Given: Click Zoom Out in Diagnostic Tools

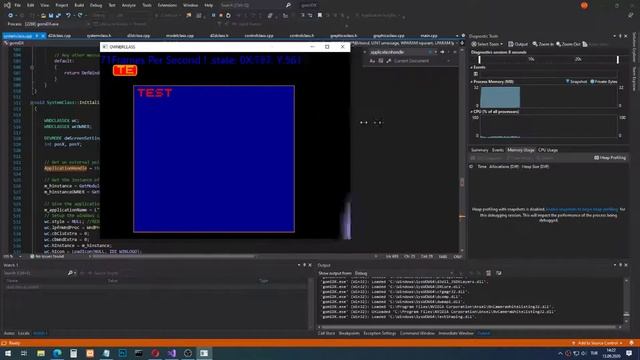Looking at the screenshot, I should point(568,44).
